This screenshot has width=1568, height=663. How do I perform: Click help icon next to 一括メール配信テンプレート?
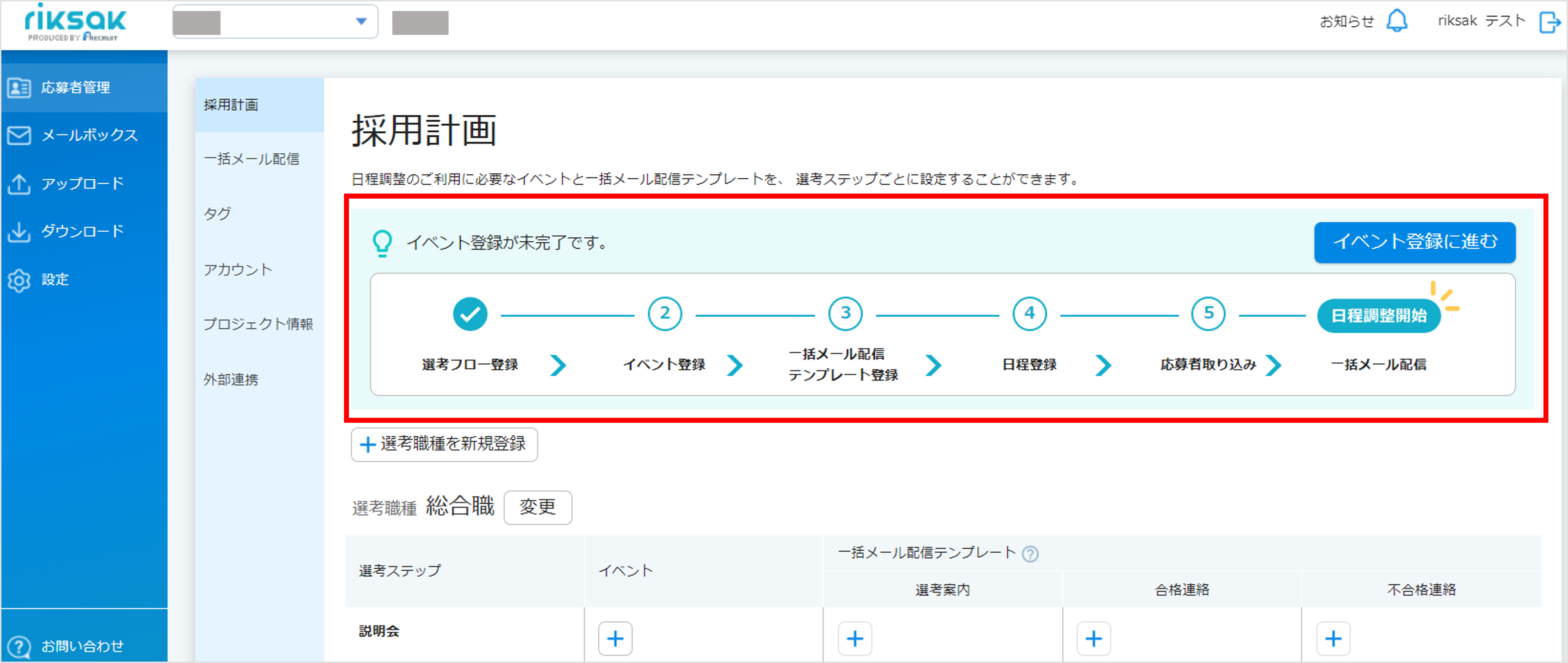1030,554
